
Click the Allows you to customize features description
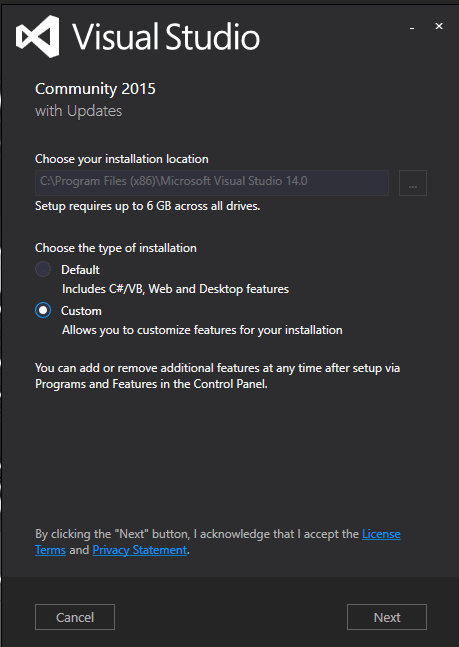[202, 330]
